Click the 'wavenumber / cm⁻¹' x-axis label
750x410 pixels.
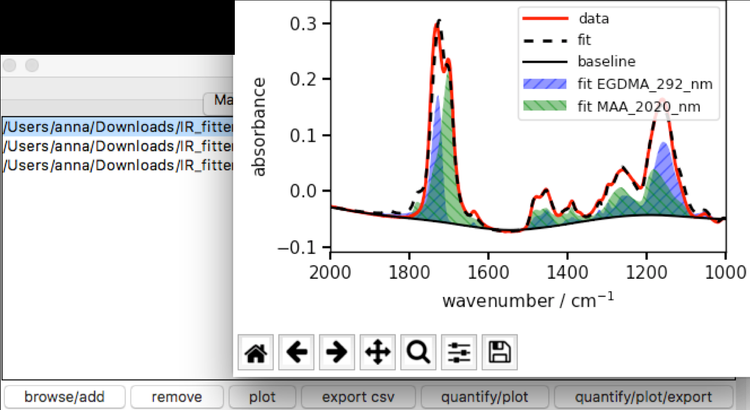coord(528,300)
